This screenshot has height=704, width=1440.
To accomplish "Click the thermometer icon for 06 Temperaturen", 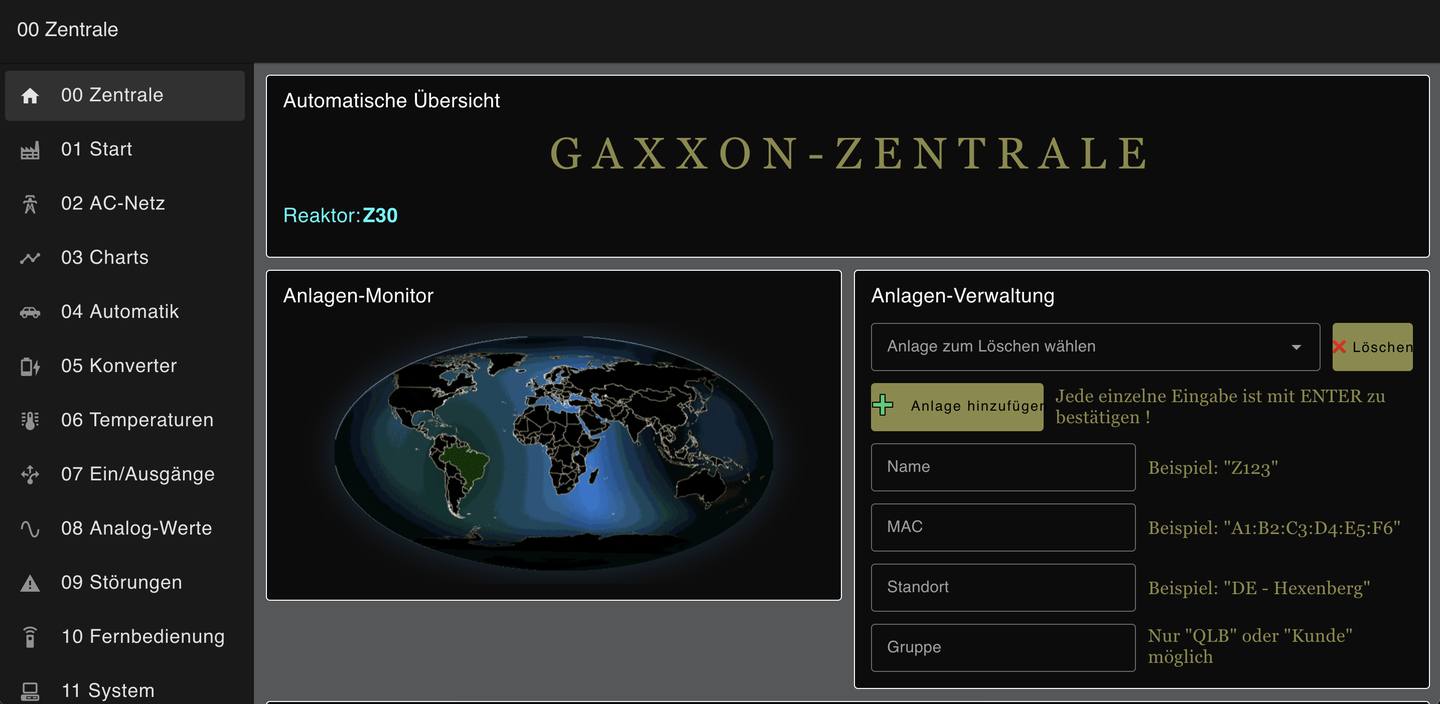I will click(30, 420).
